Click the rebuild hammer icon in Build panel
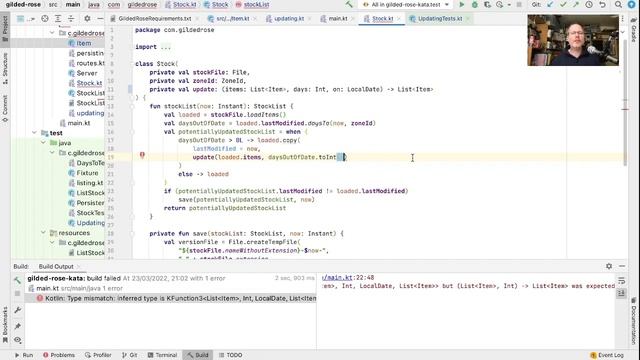The height and width of the screenshot is (360, 640). 17,280
